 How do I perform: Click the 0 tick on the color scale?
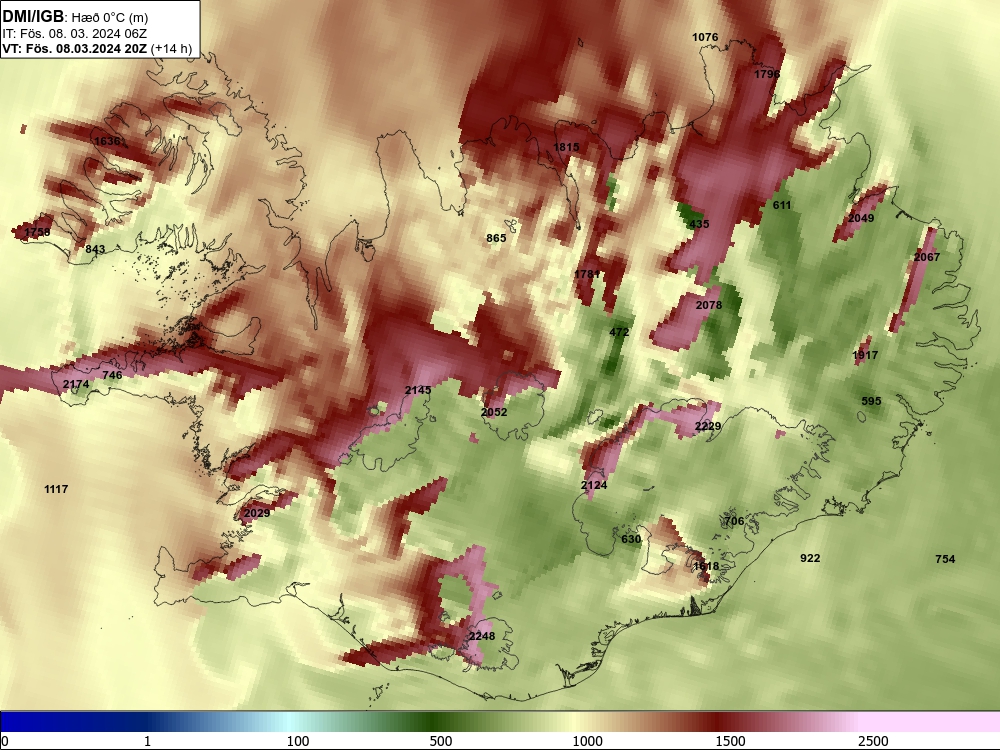tap(5, 741)
